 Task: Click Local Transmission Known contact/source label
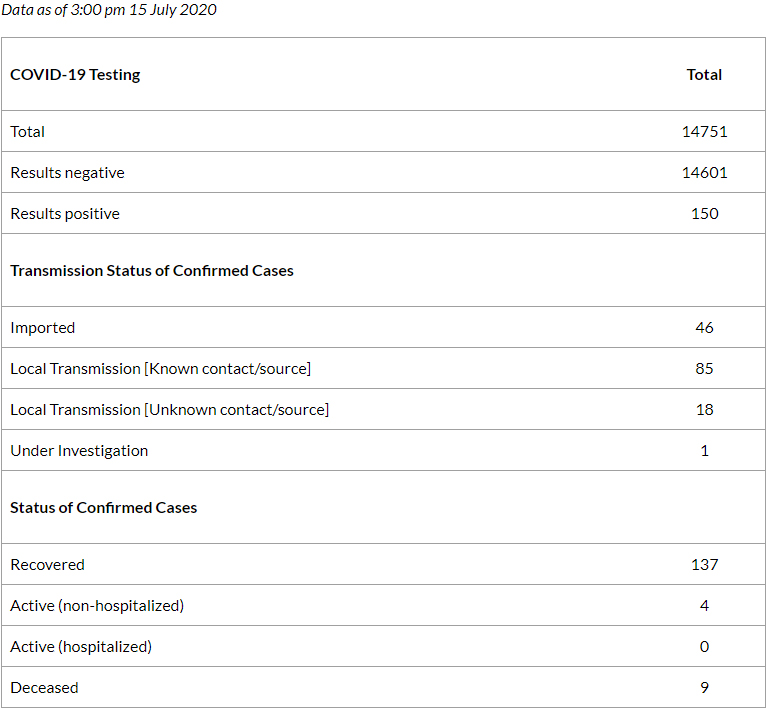[x=160, y=369]
